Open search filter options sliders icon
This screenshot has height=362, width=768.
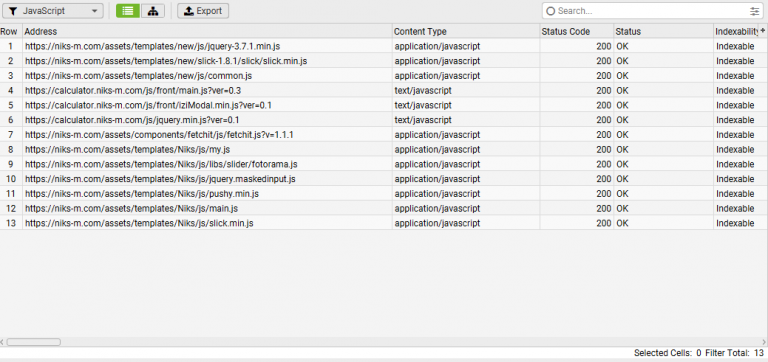pyautogui.click(x=754, y=11)
